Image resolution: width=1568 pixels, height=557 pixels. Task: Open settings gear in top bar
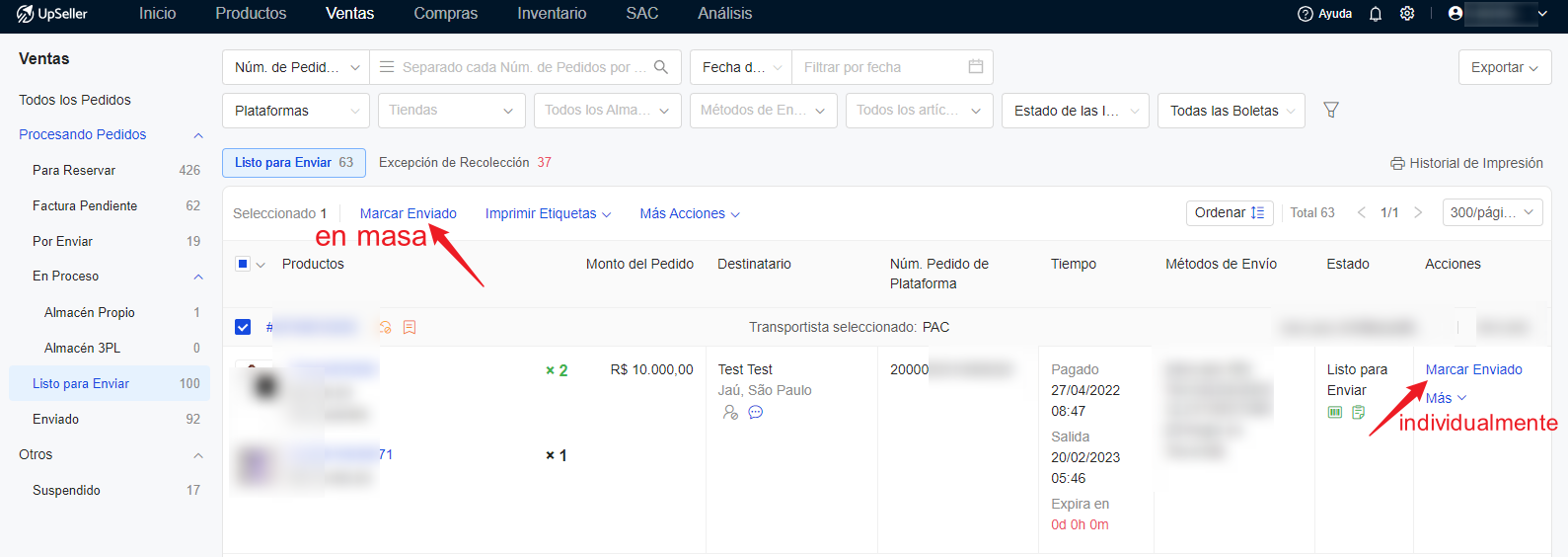[1407, 14]
